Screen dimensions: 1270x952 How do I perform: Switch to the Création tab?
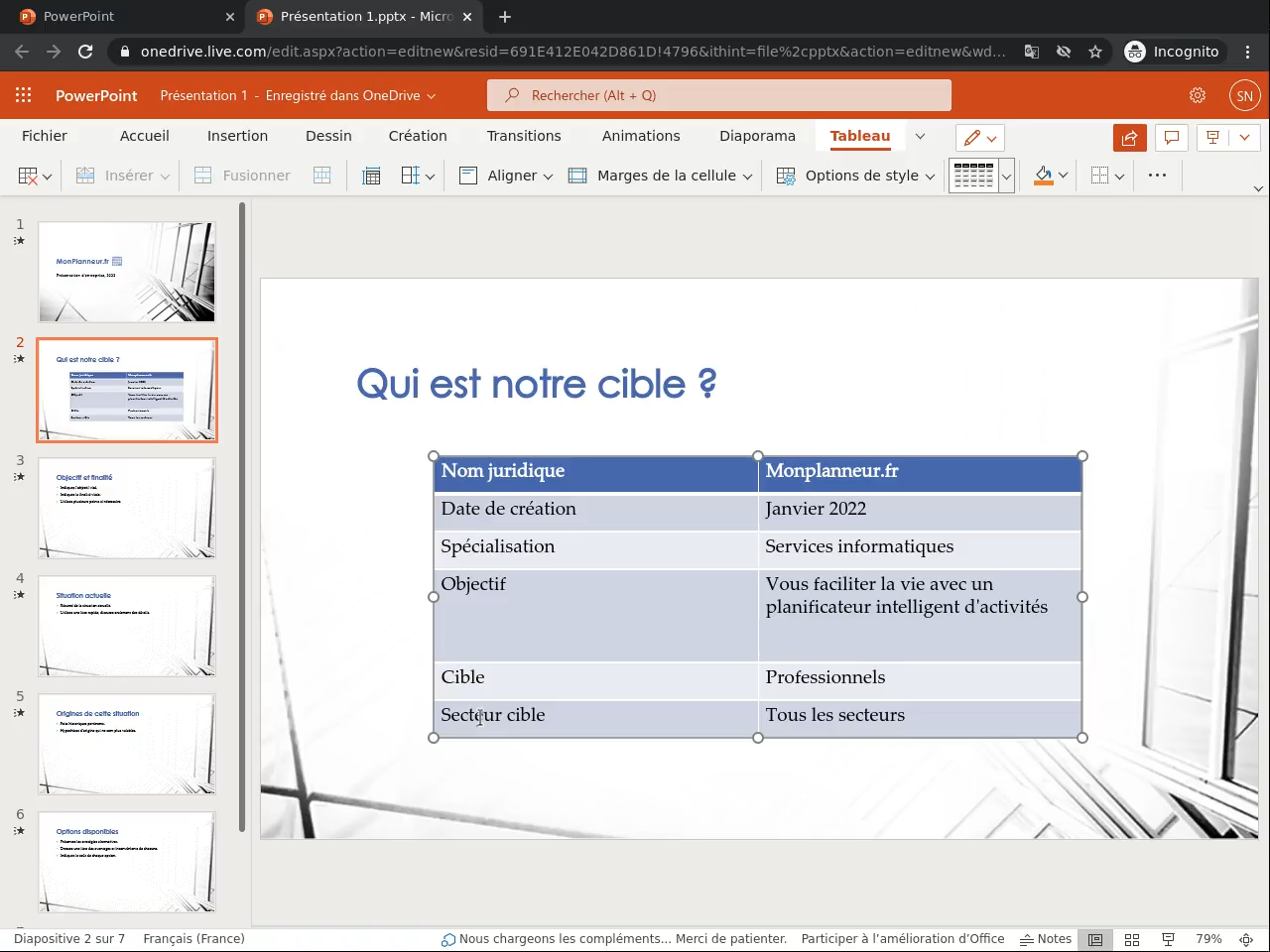tap(418, 136)
